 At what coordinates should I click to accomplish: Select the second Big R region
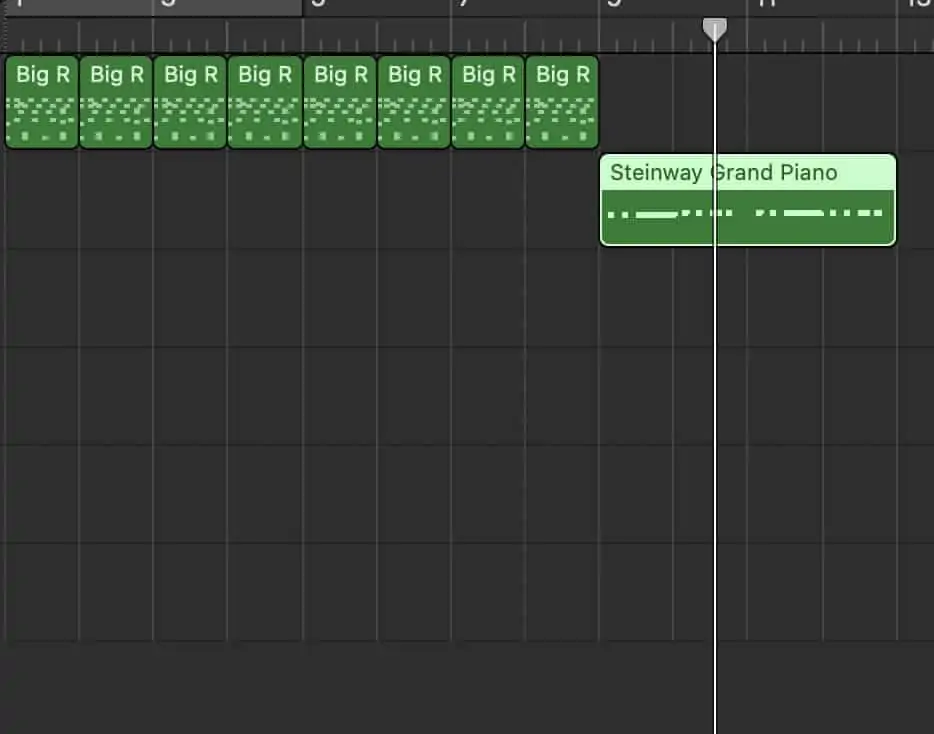[x=116, y=102]
